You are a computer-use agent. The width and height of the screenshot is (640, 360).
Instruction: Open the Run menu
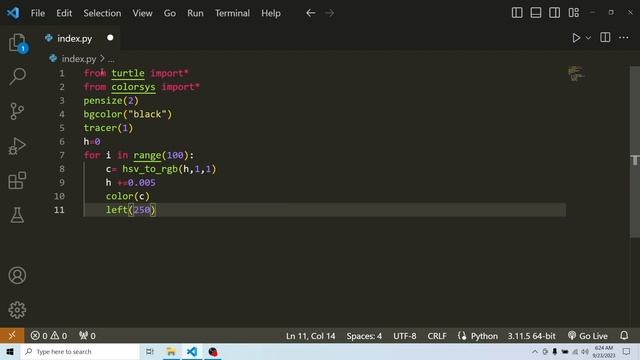tap(195, 13)
